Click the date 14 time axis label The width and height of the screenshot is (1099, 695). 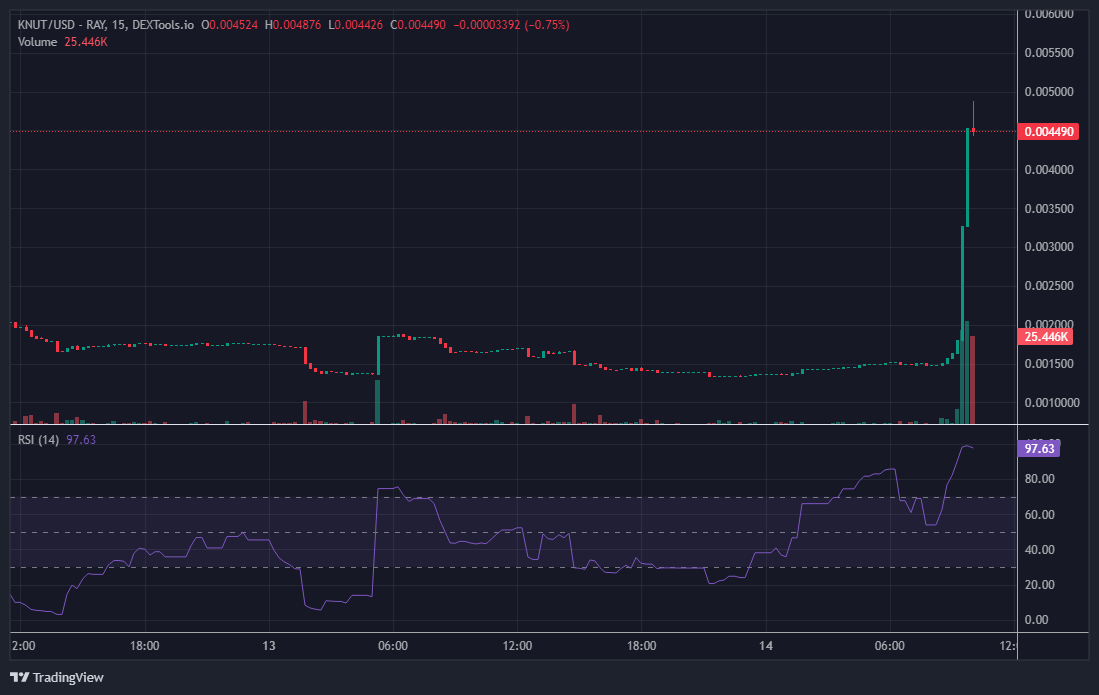pyautogui.click(x=766, y=646)
